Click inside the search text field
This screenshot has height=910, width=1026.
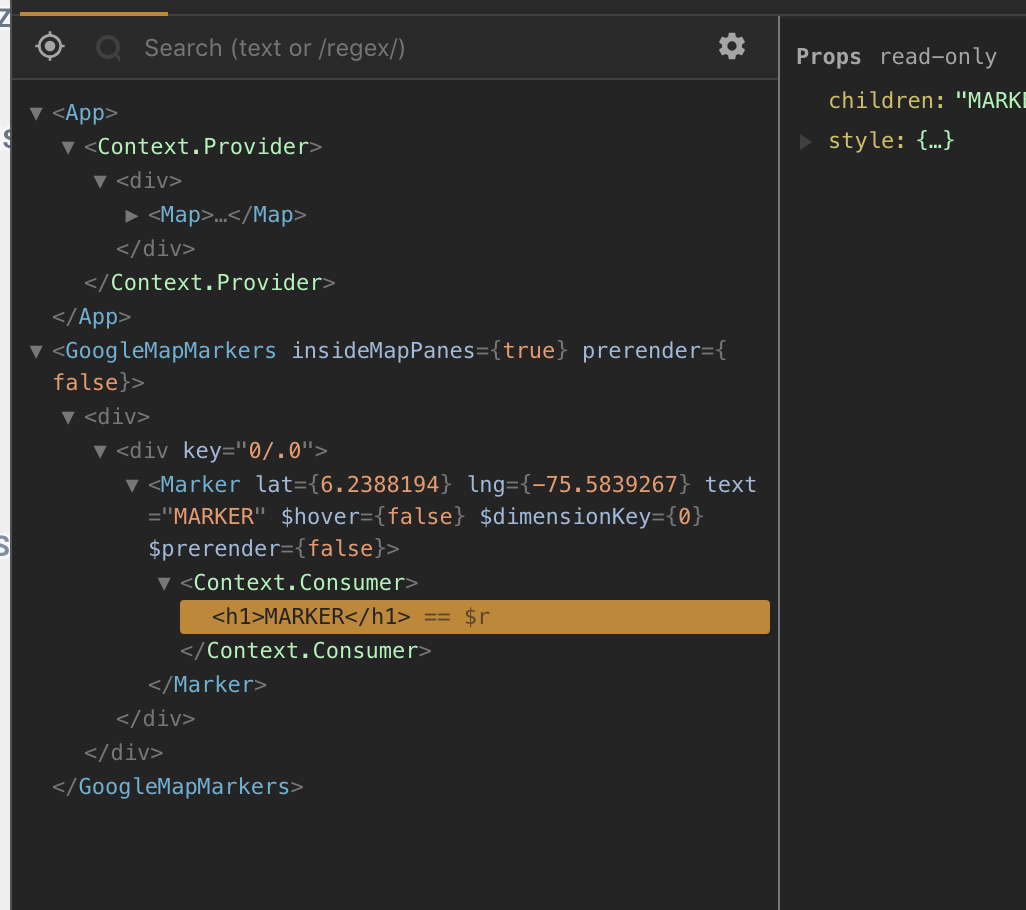(300, 47)
